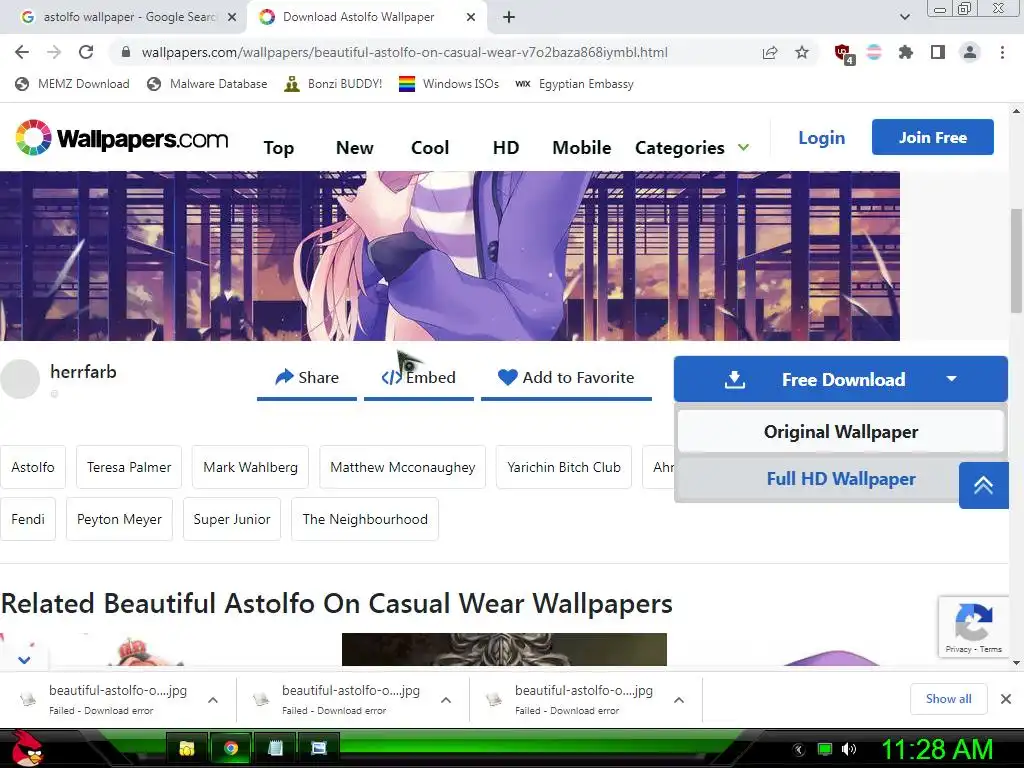The image size is (1024, 768).
Task: Switch to astolfo wallpaper Google Search tab
Action: tap(124, 17)
